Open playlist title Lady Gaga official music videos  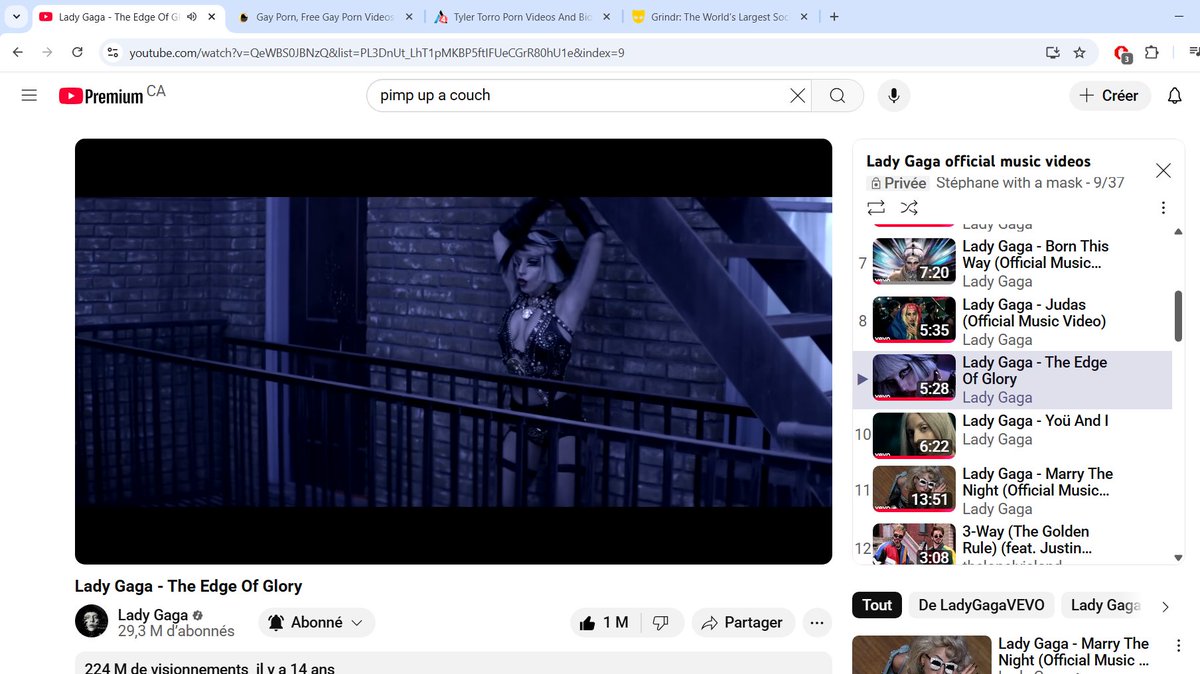[978, 161]
